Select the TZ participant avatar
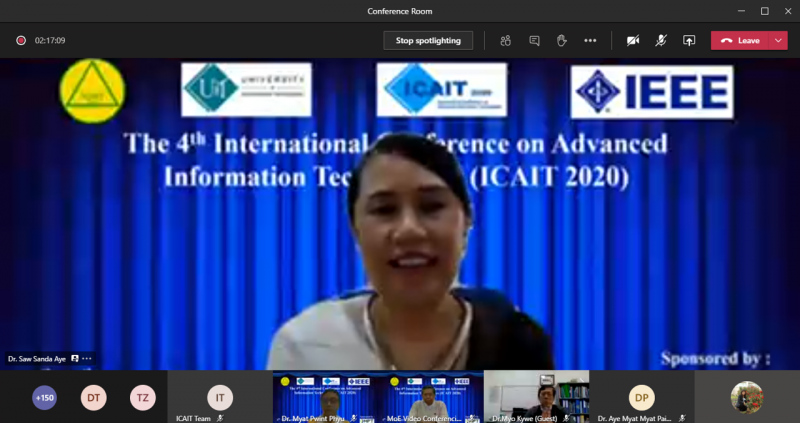Screen dimensions: 800x423 (143, 397)
